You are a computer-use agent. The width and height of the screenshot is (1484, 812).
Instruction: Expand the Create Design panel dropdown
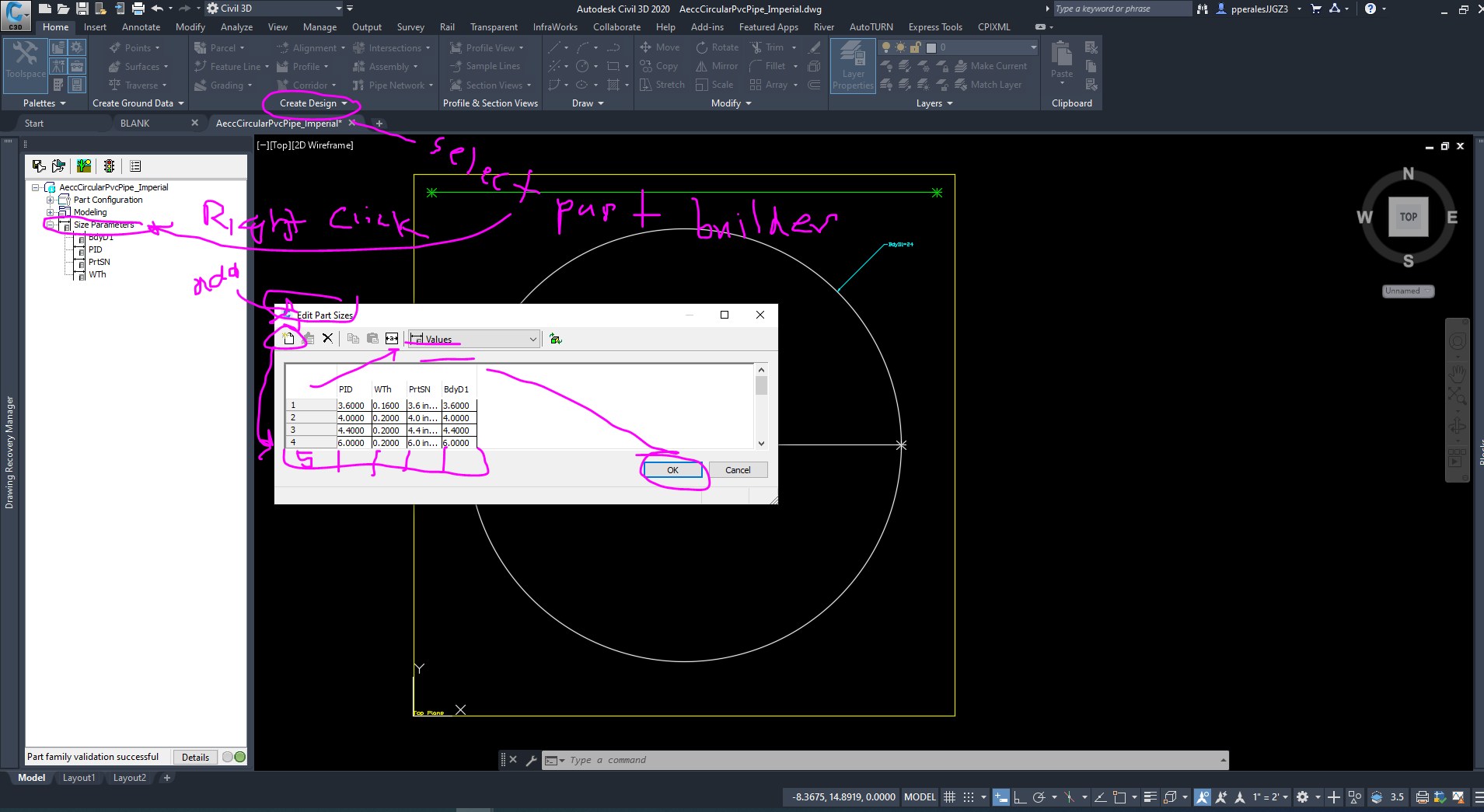pyautogui.click(x=314, y=103)
